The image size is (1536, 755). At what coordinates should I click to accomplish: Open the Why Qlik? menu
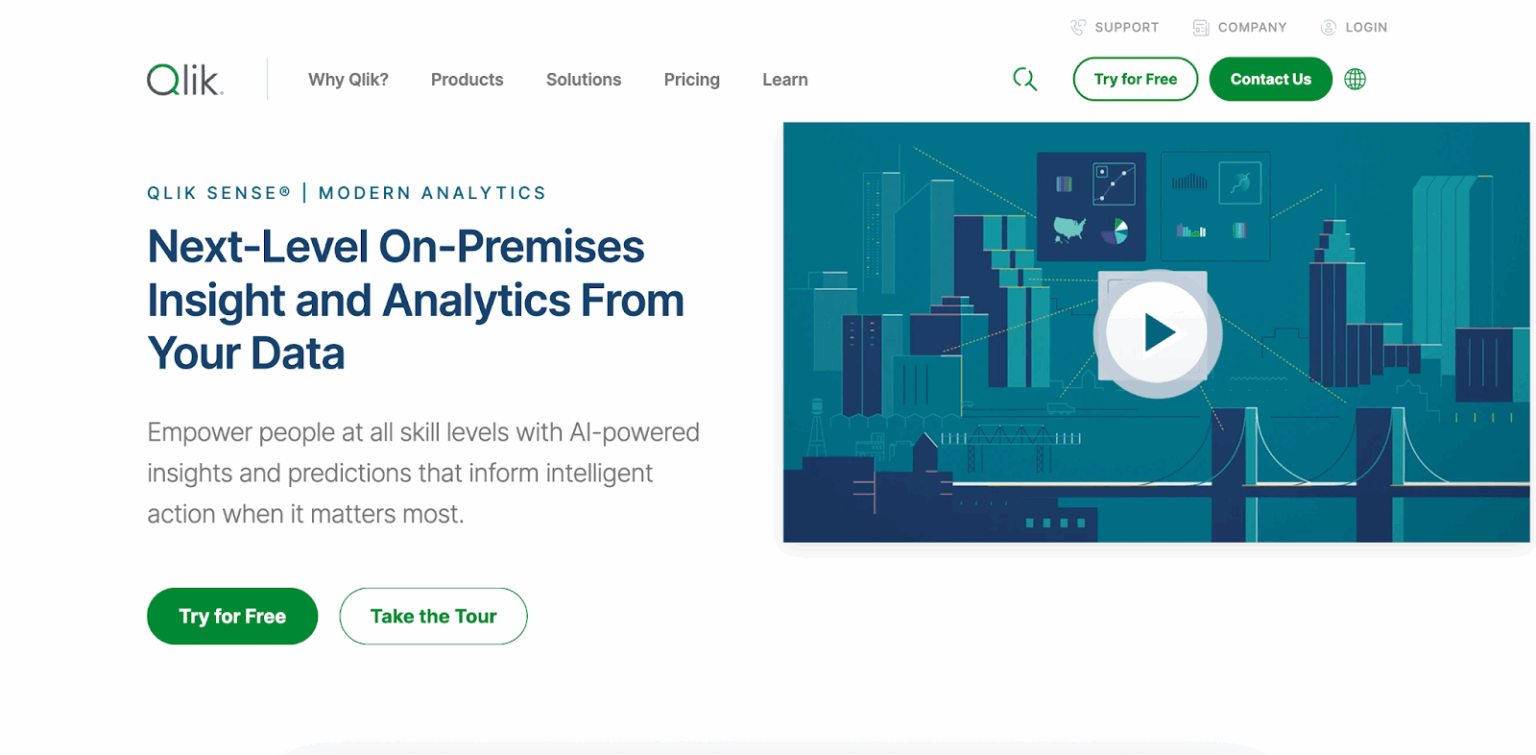348,80
